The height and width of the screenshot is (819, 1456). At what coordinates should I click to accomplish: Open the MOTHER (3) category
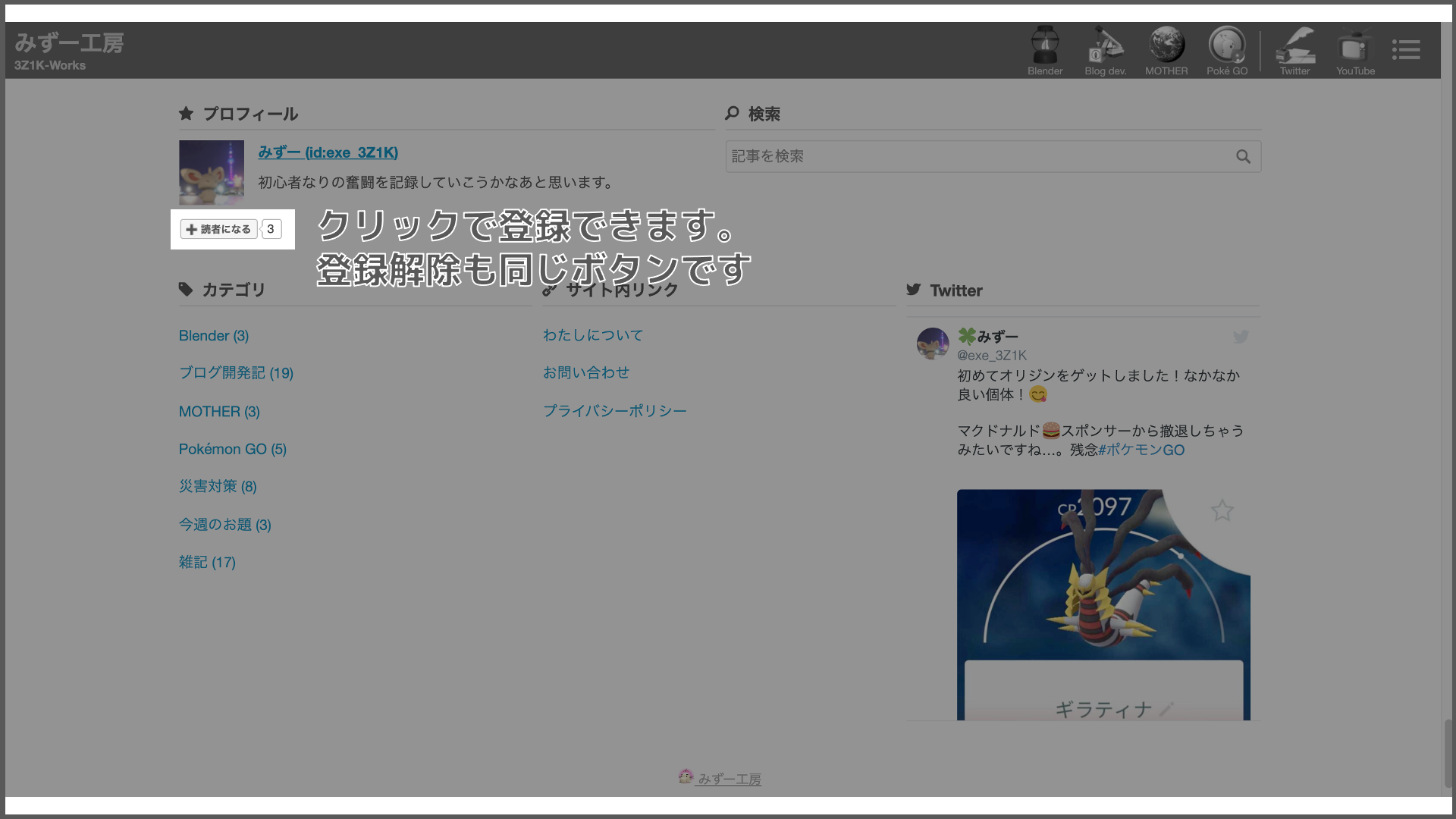click(219, 411)
